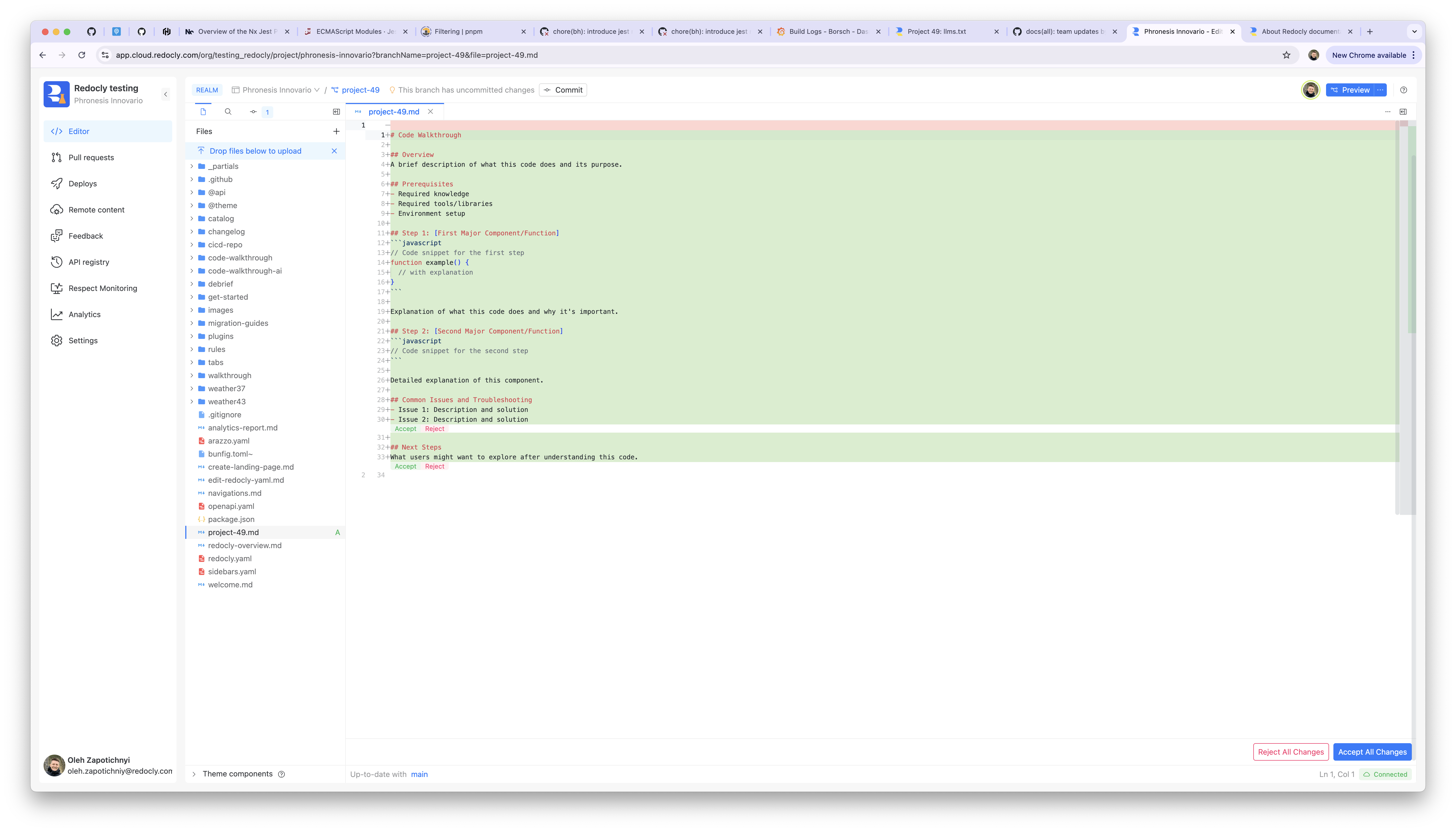Screen dimensions: 1456x832
Task: Close the project-49.md editor tab
Action: [x=431, y=112]
